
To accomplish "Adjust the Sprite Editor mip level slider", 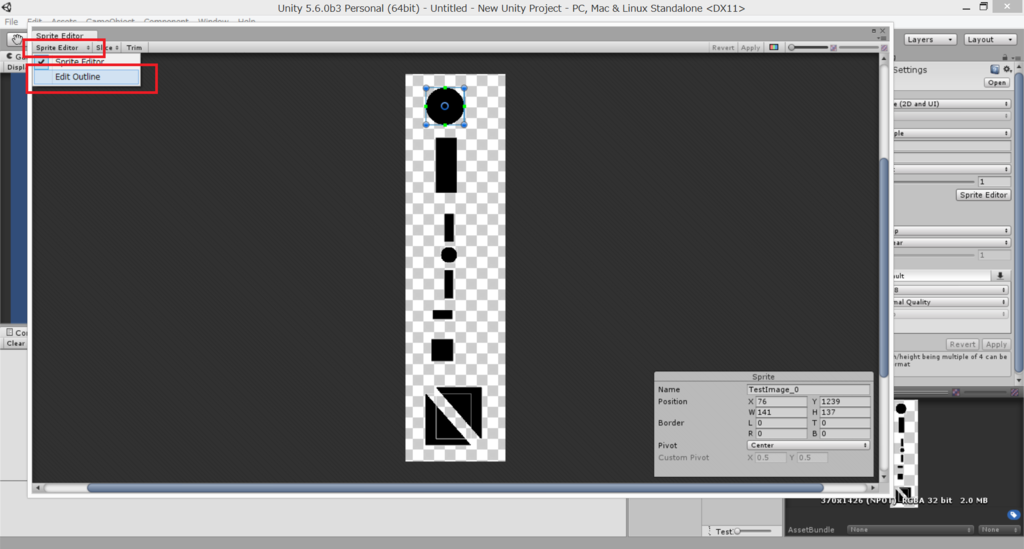I will 858,48.
